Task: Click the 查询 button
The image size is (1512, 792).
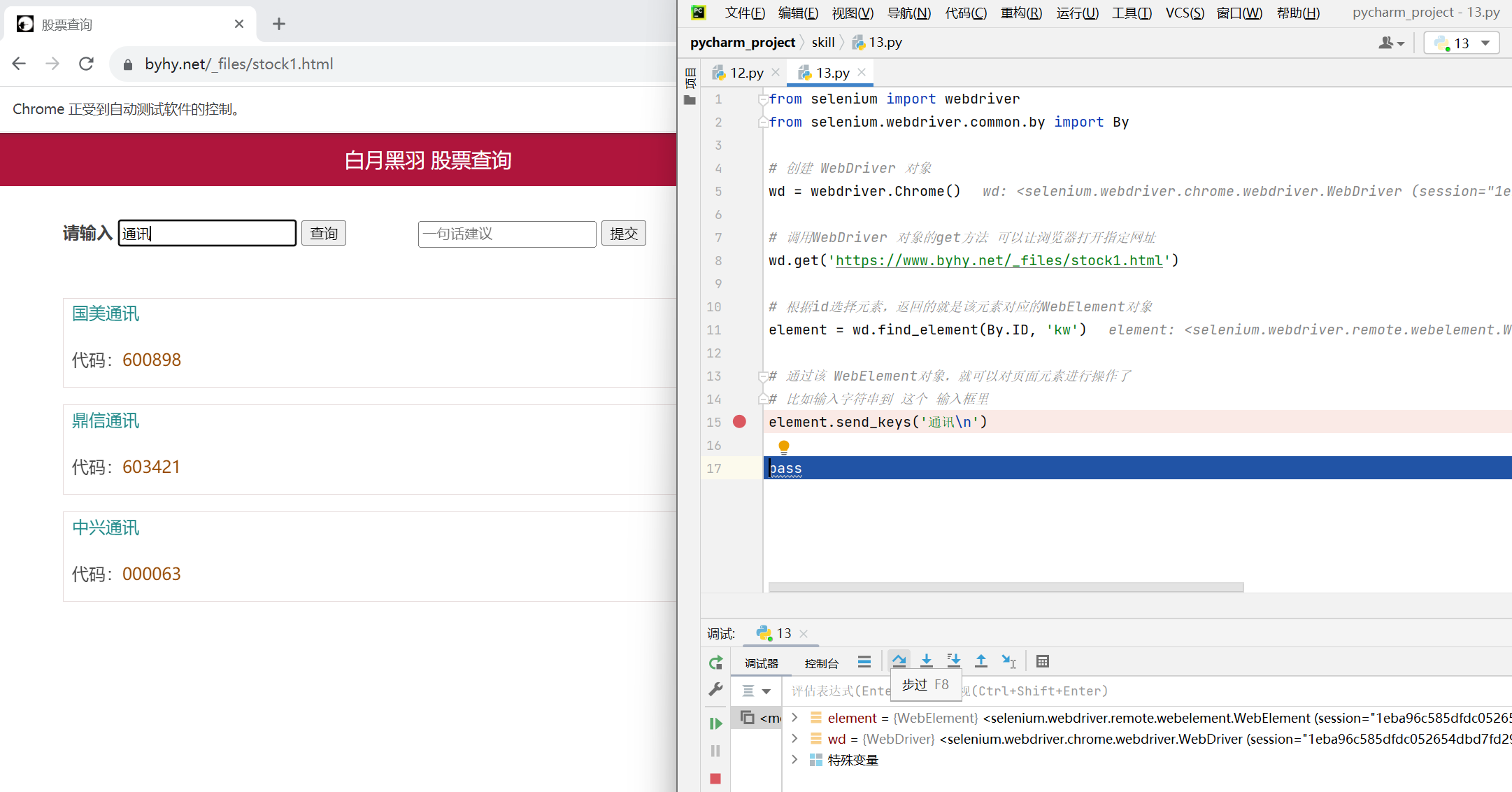Action: click(x=324, y=233)
